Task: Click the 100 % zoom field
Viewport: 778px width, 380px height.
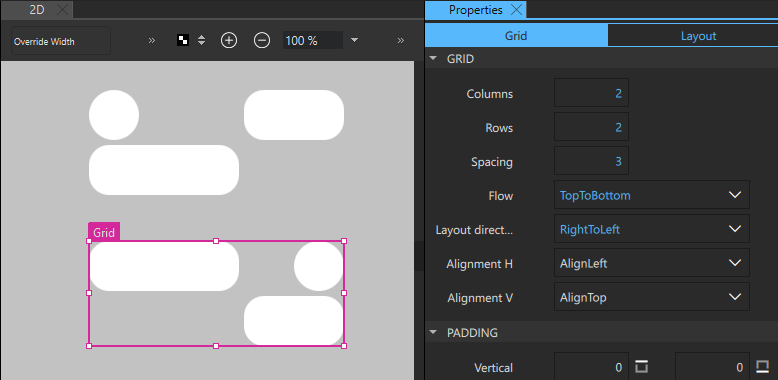Action: [x=313, y=41]
